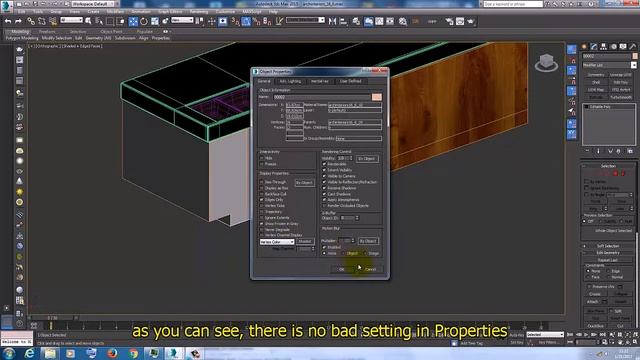
Task: Open the Material Editor icon
Action: click(x=402, y=21)
